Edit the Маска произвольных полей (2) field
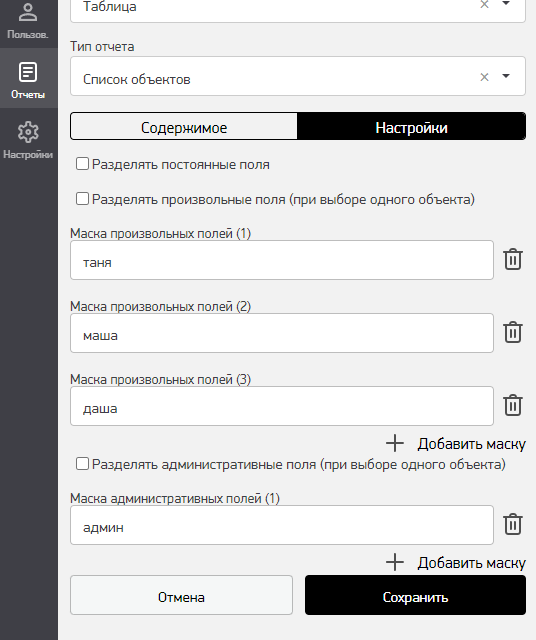Viewport: 536px width, 640px height. [282, 333]
